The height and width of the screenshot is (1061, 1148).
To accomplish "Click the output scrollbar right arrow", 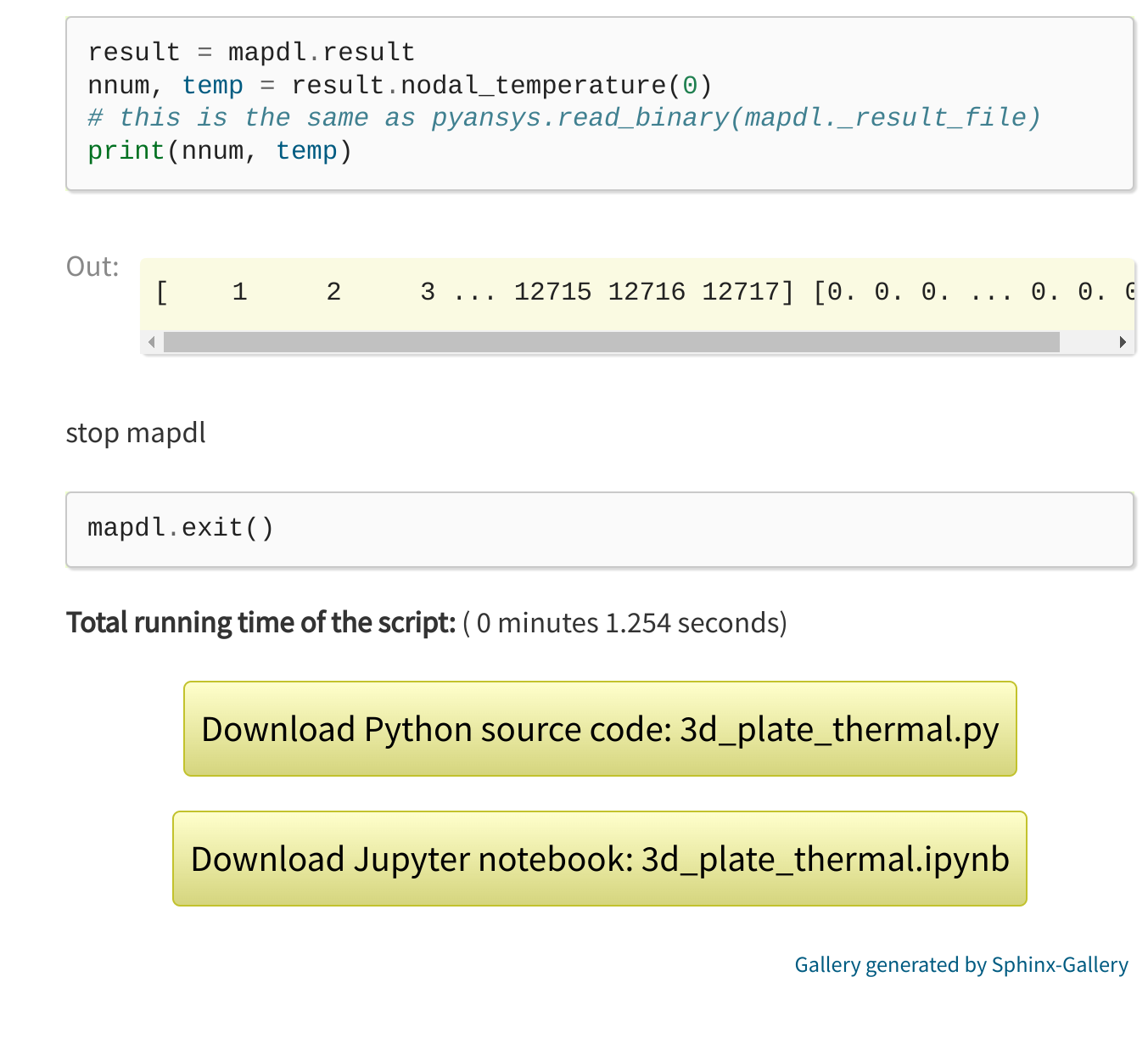I will pyautogui.click(x=1123, y=342).
